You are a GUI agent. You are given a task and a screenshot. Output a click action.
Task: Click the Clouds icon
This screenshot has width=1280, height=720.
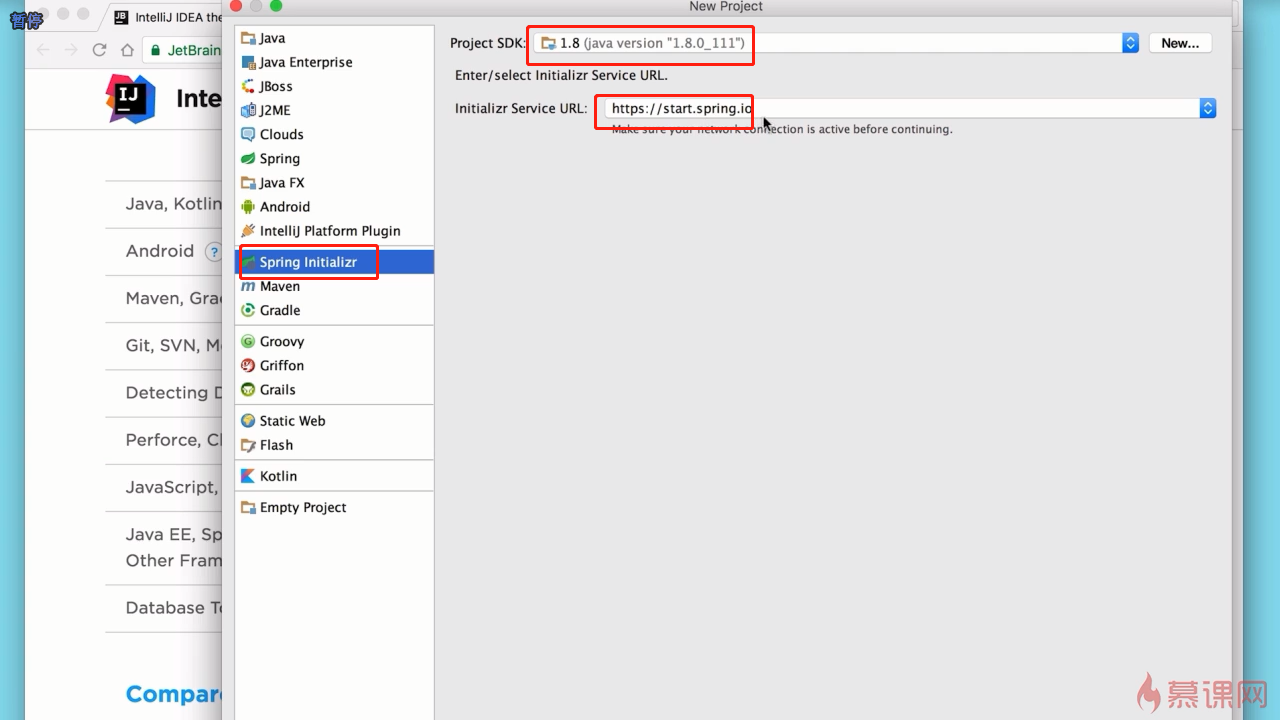249,134
